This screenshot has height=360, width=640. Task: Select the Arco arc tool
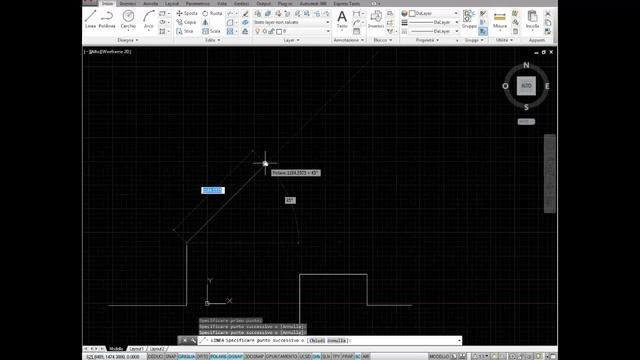tap(149, 19)
